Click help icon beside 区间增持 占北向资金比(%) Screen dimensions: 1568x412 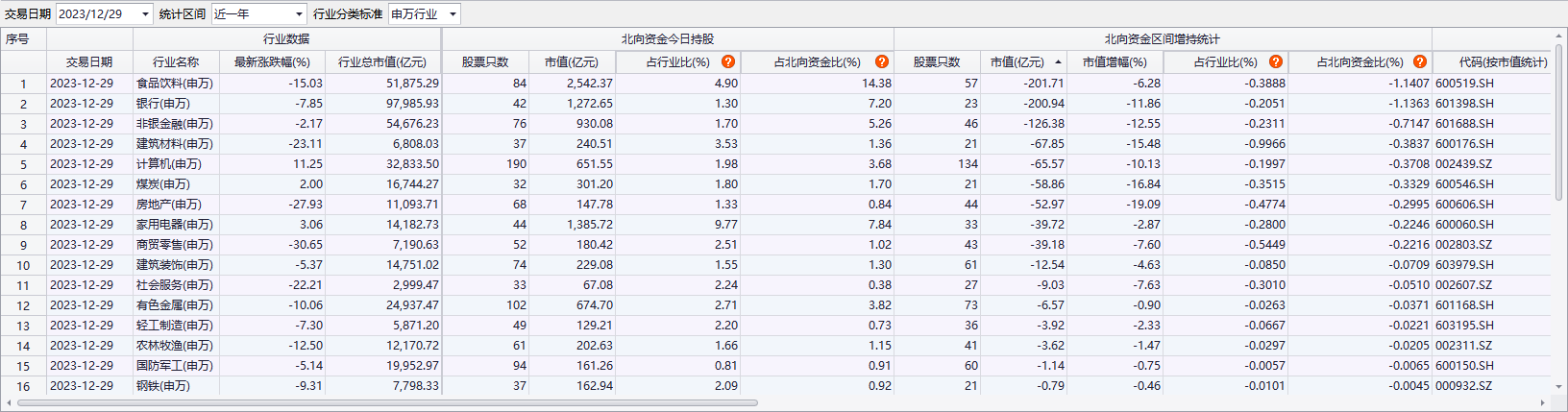1420,62
